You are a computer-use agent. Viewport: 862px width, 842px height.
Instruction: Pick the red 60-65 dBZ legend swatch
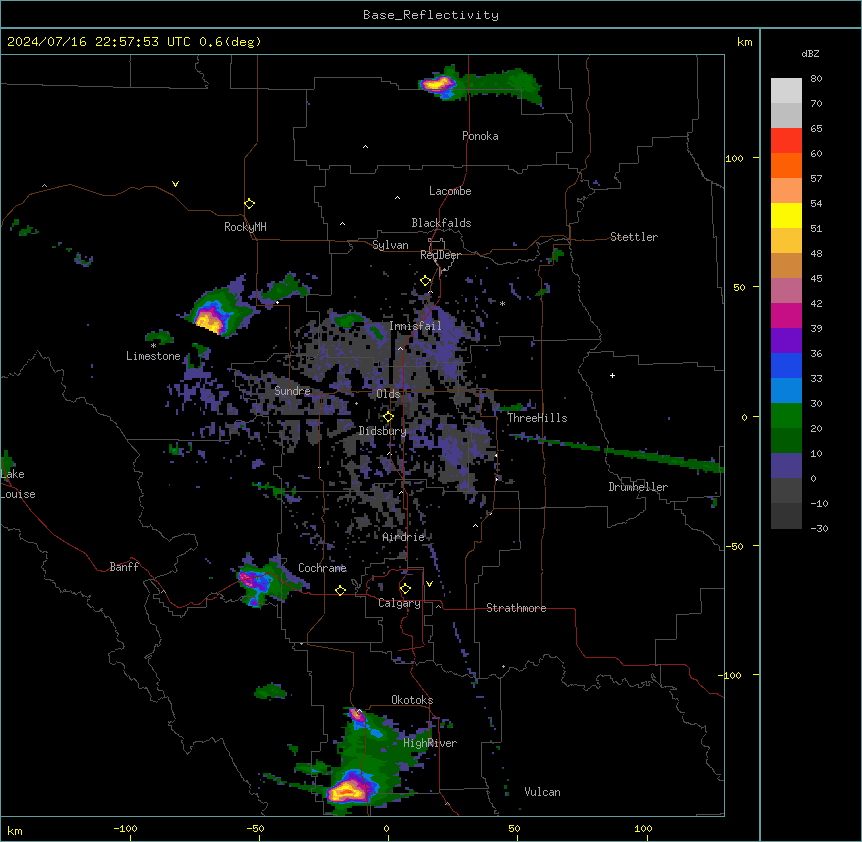click(x=786, y=141)
